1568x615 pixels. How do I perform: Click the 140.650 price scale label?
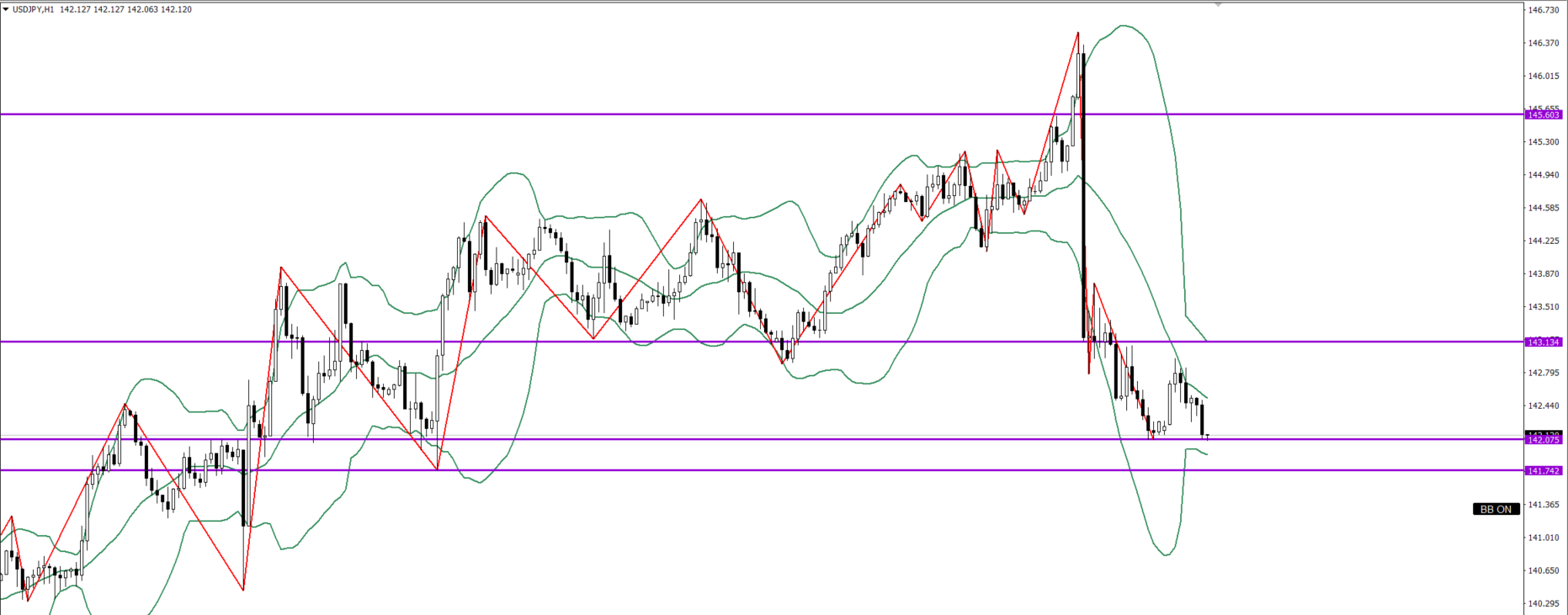(1544, 570)
